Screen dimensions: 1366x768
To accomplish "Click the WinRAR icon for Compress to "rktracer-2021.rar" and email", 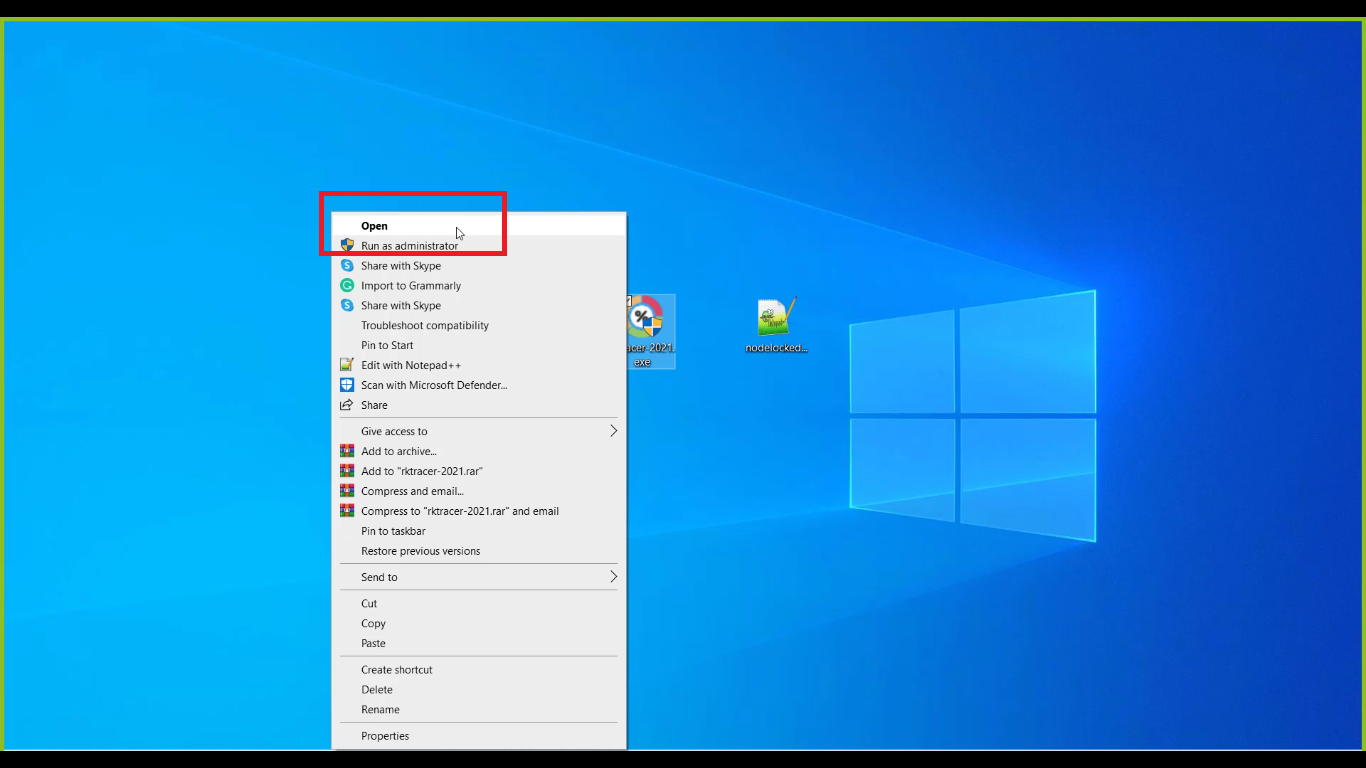I will [347, 511].
